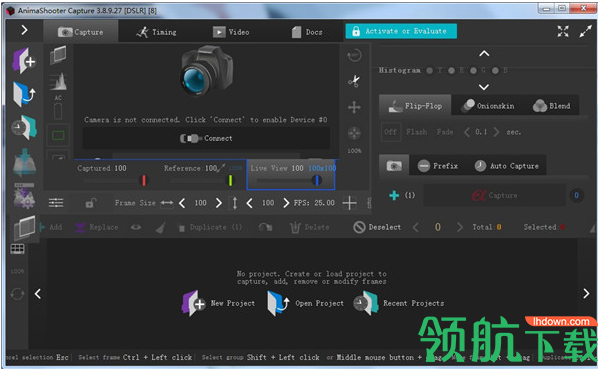
Task: Toggle the green safe-frame rectangle icon
Action: [x=58, y=135]
